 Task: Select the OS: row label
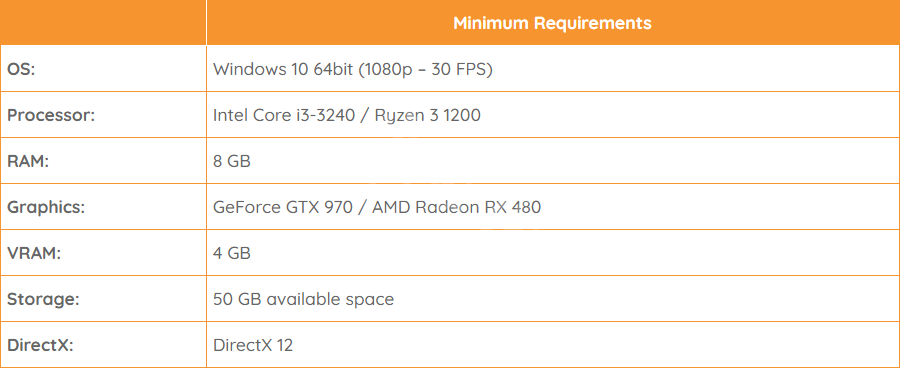pyautogui.click(x=21, y=69)
